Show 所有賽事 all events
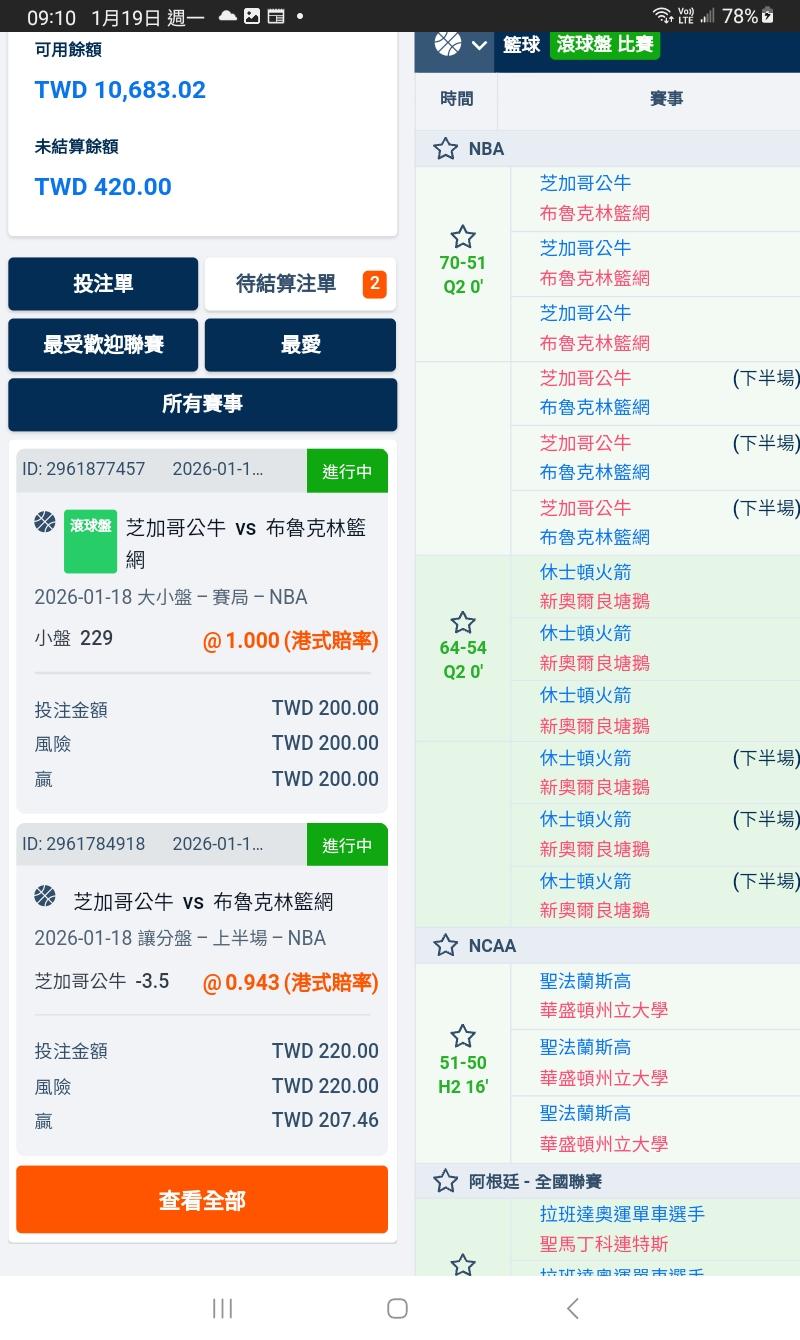Screen dimensions: 800x1340 click(203, 404)
